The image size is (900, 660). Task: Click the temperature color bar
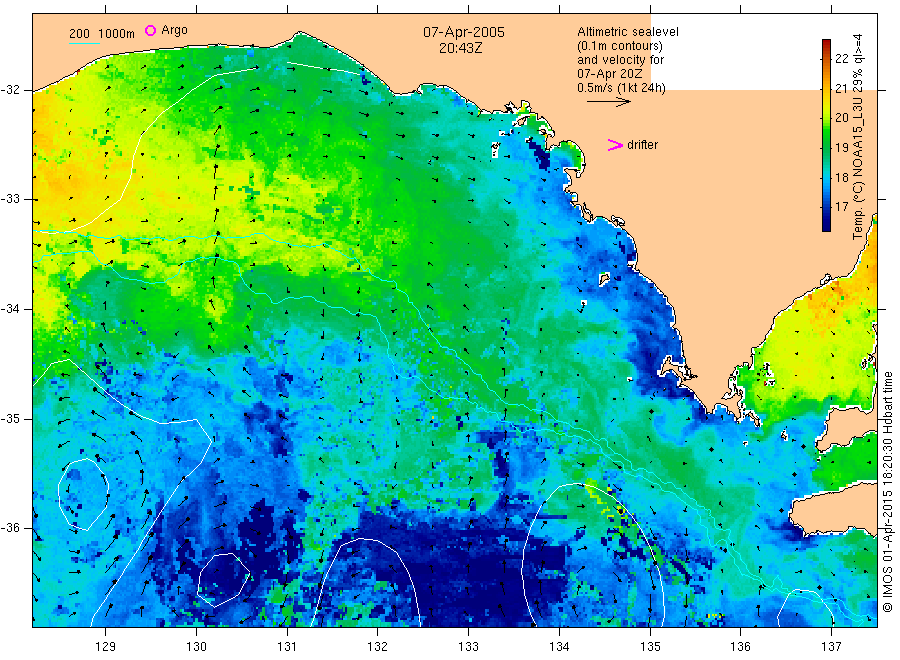tap(827, 135)
